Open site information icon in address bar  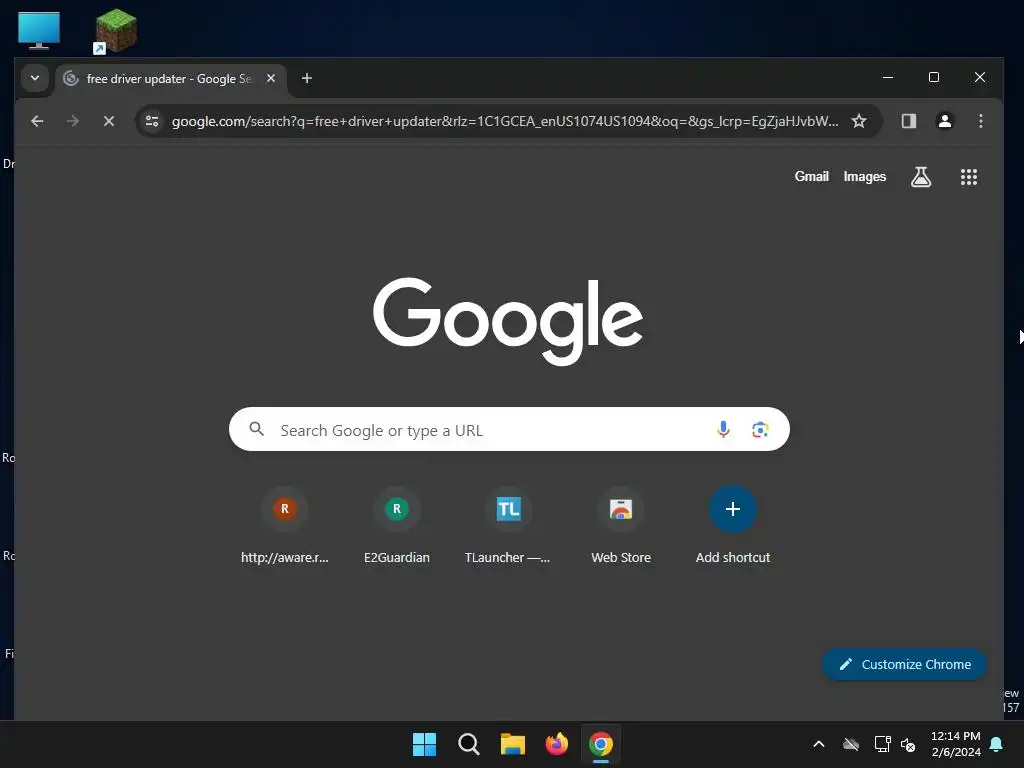(x=152, y=121)
